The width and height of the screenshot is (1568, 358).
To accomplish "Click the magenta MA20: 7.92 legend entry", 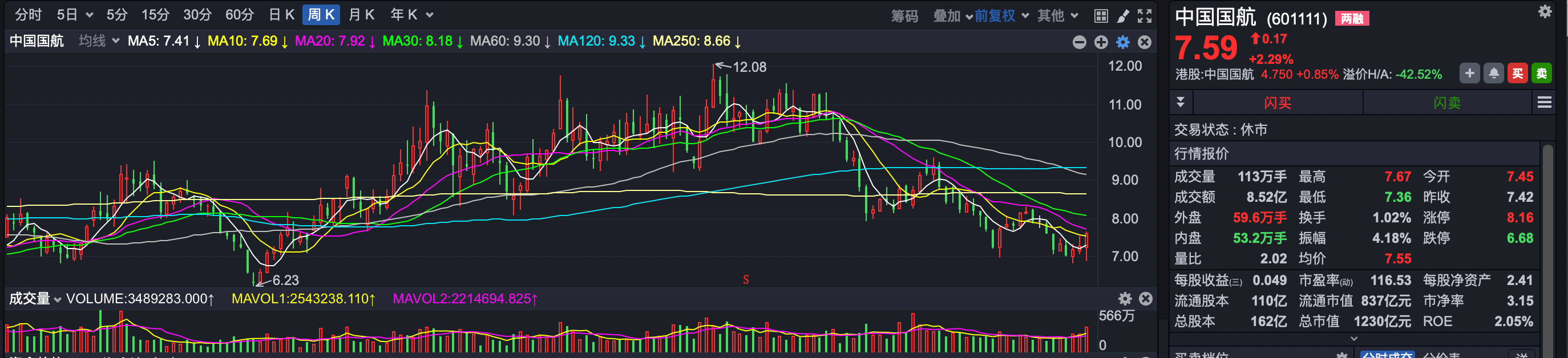I will pyautogui.click(x=336, y=40).
